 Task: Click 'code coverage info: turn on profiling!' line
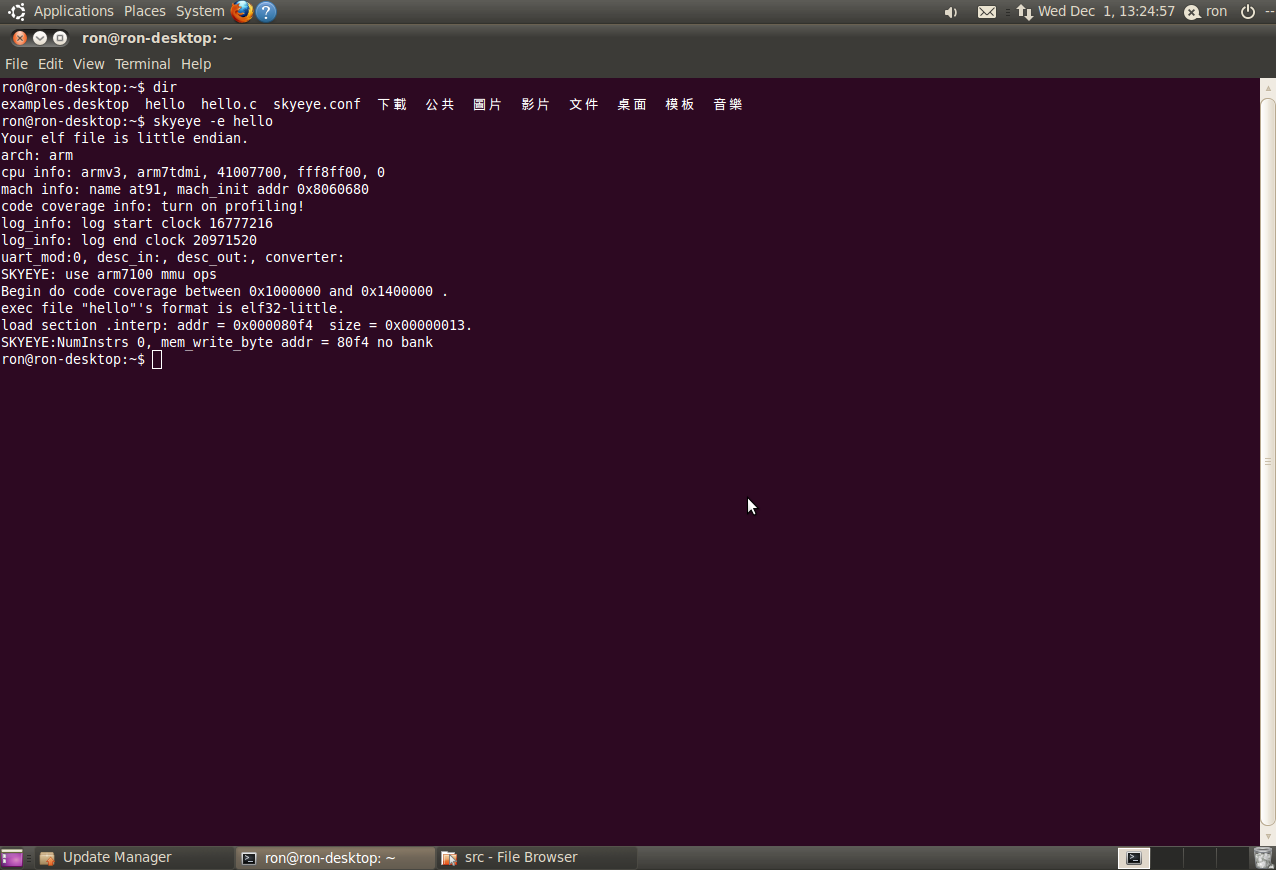(x=153, y=206)
